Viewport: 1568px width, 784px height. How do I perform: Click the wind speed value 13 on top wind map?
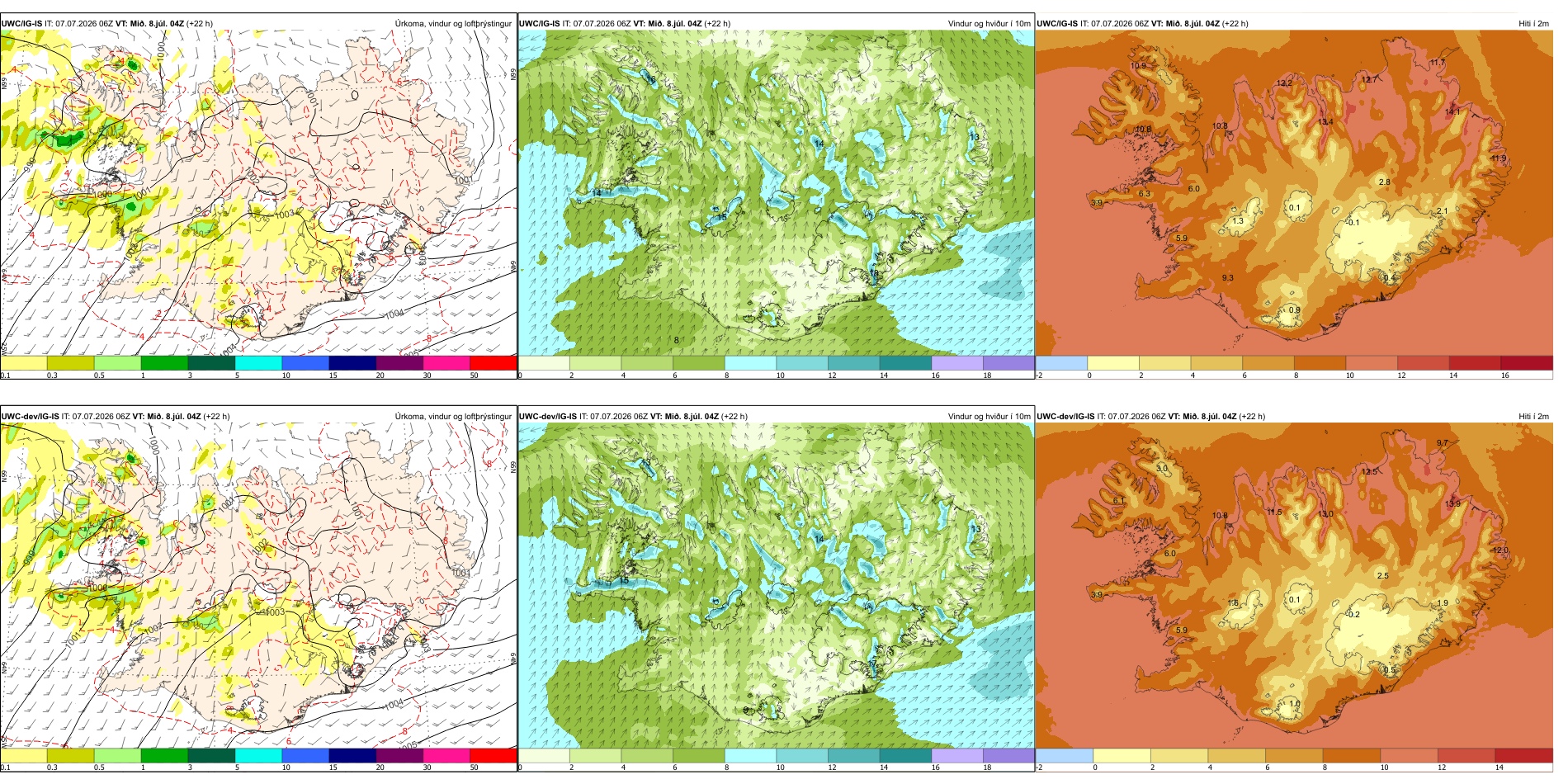[x=975, y=137]
